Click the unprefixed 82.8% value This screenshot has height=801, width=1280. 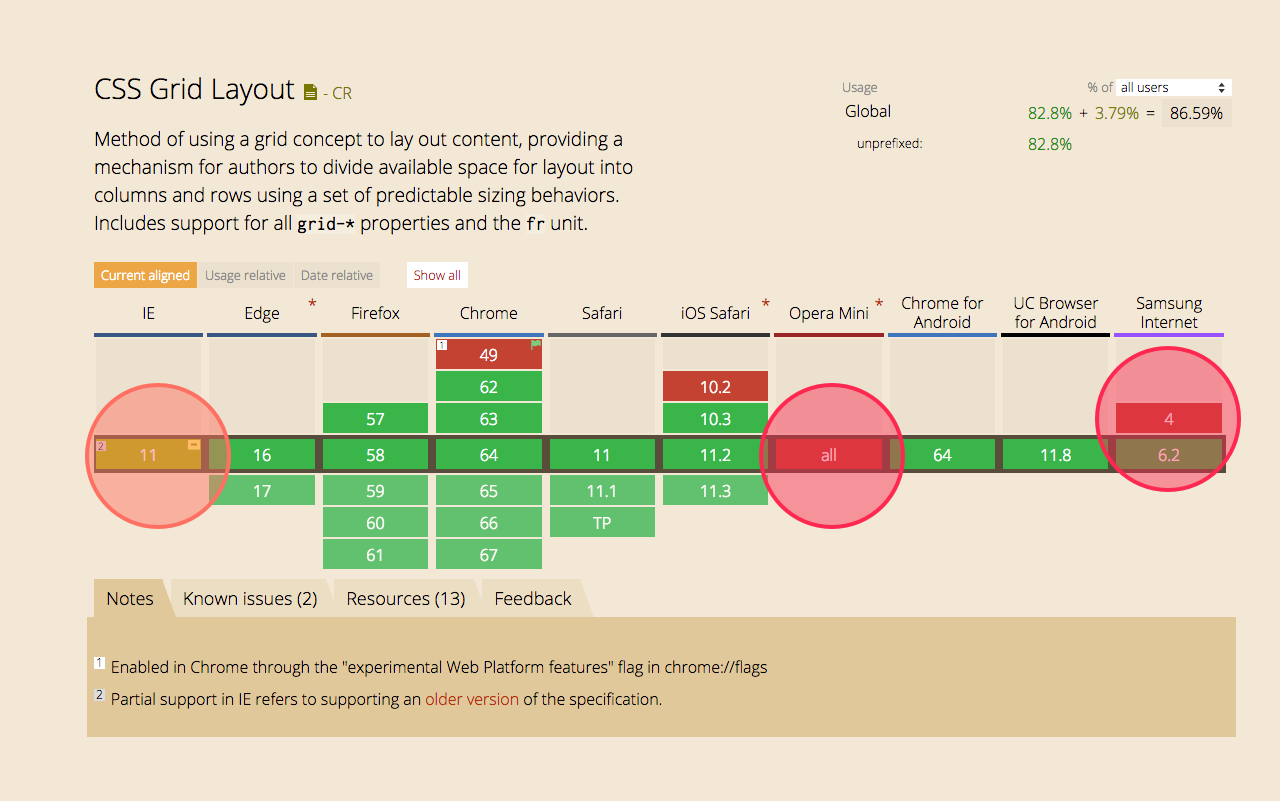click(1050, 144)
